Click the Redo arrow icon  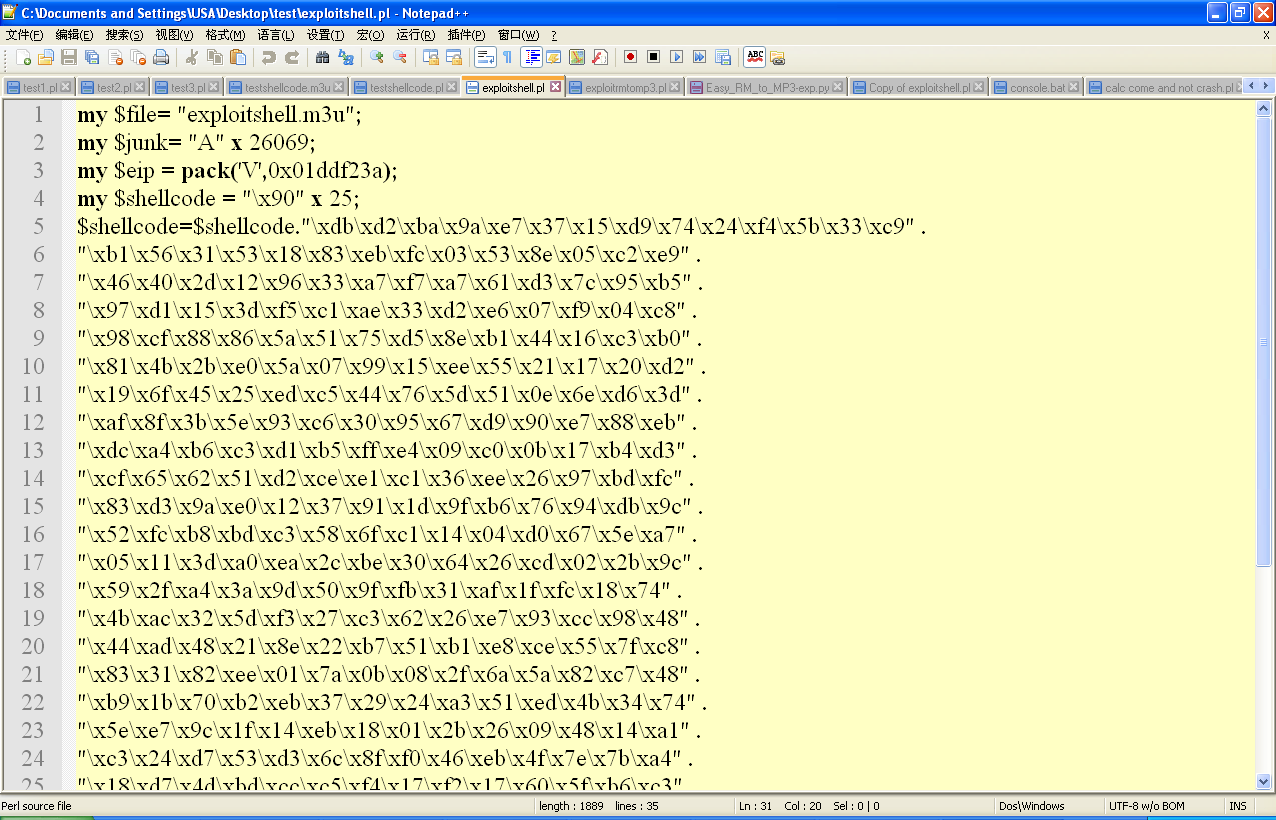291,57
